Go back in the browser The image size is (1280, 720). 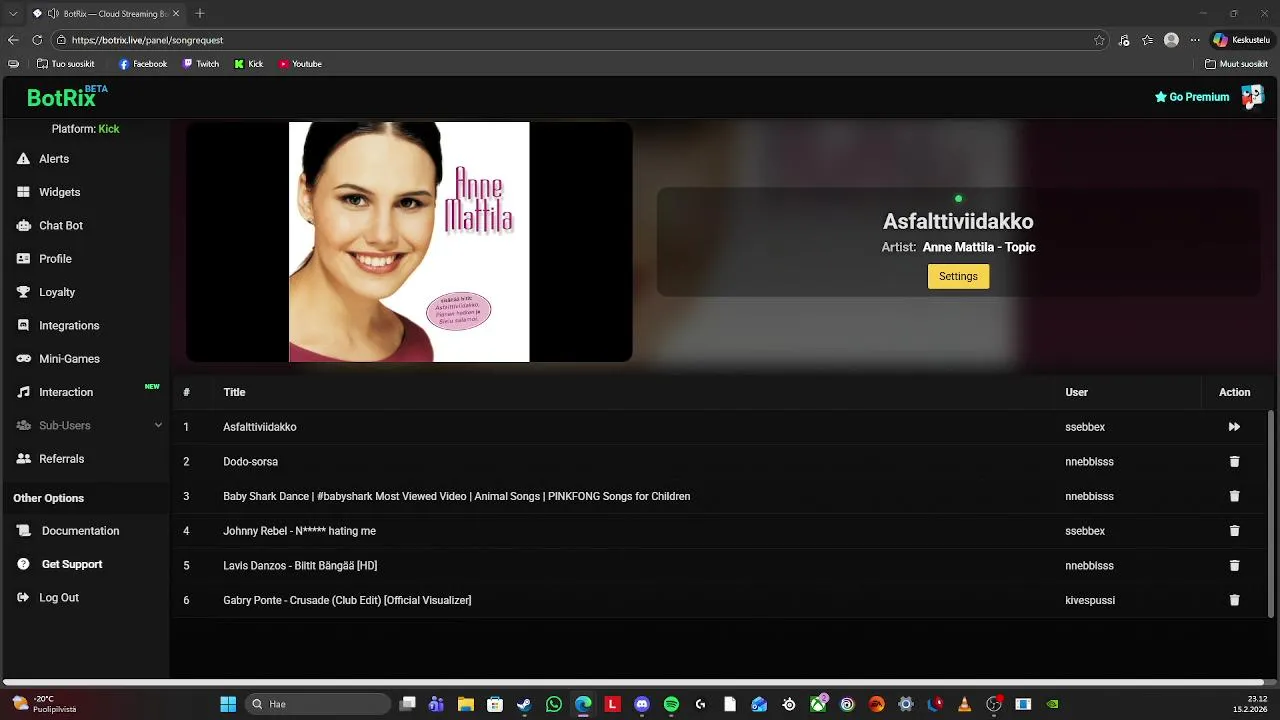click(x=13, y=40)
